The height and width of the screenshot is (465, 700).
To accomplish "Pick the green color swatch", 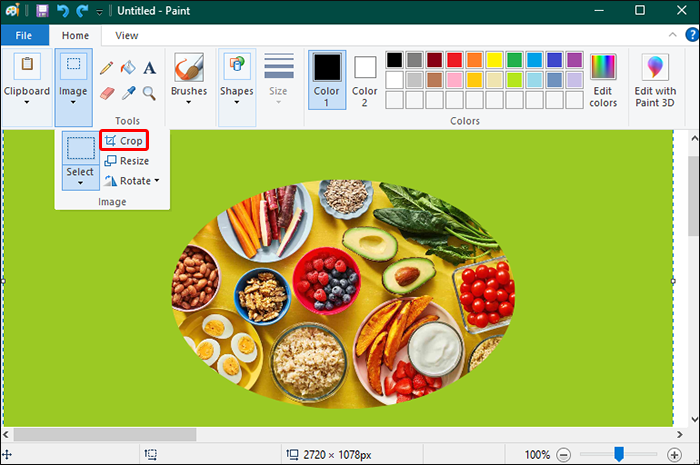I will [514, 60].
